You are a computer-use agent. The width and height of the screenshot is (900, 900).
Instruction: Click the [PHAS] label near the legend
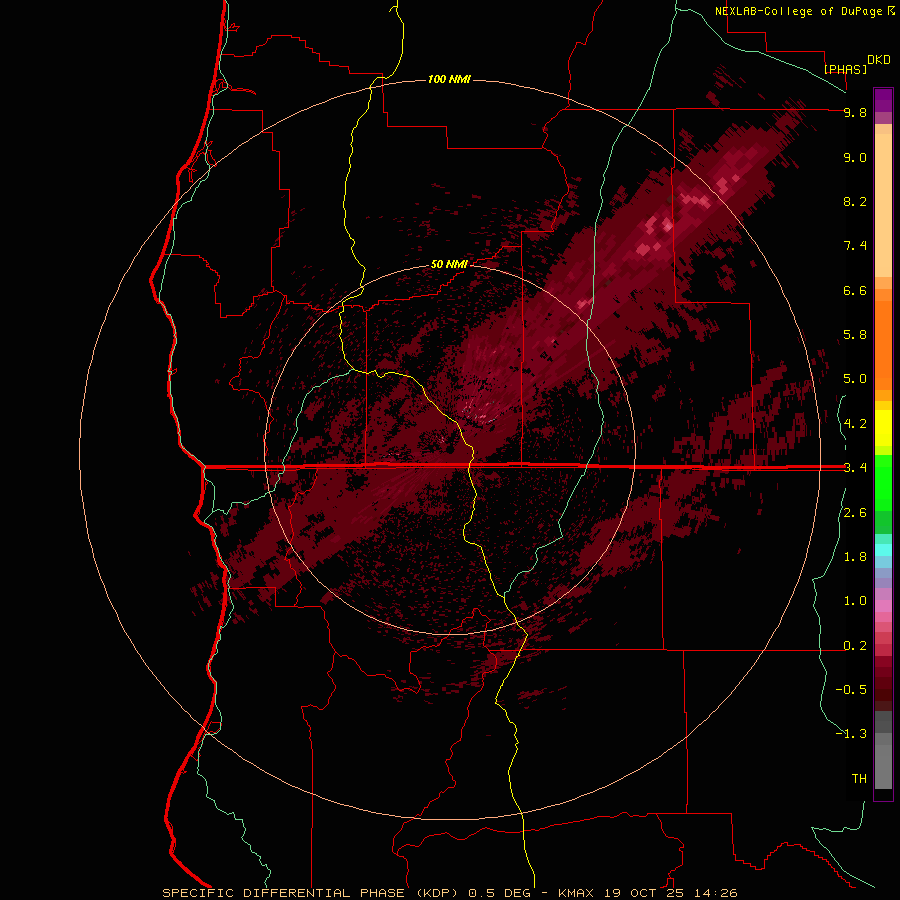(845, 69)
